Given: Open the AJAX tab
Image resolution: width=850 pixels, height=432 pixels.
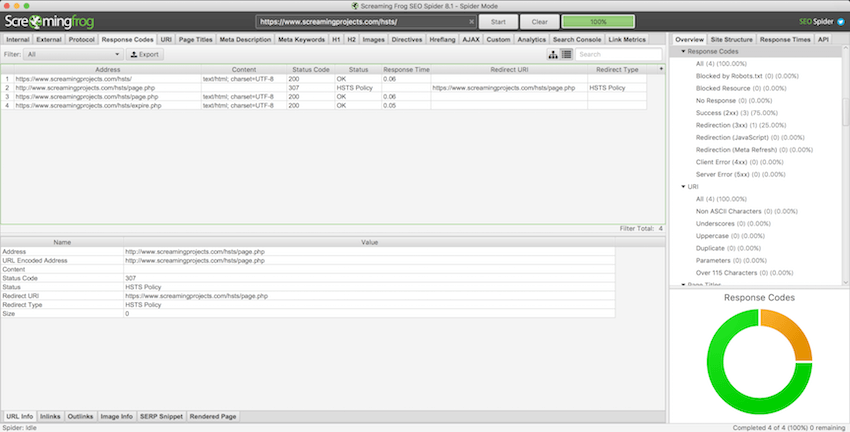Looking at the screenshot, I should tap(471, 40).
